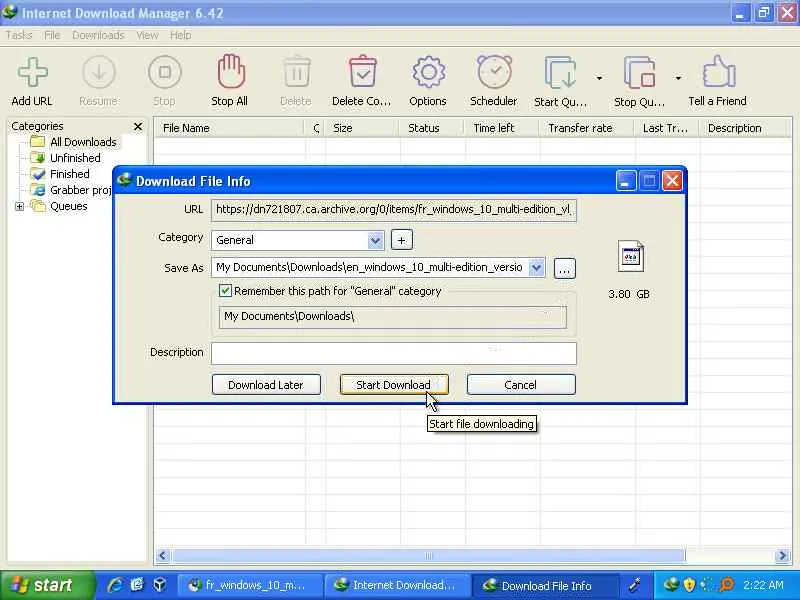This screenshot has width=800, height=600.
Task: Click Download Later button
Action: [x=266, y=385]
